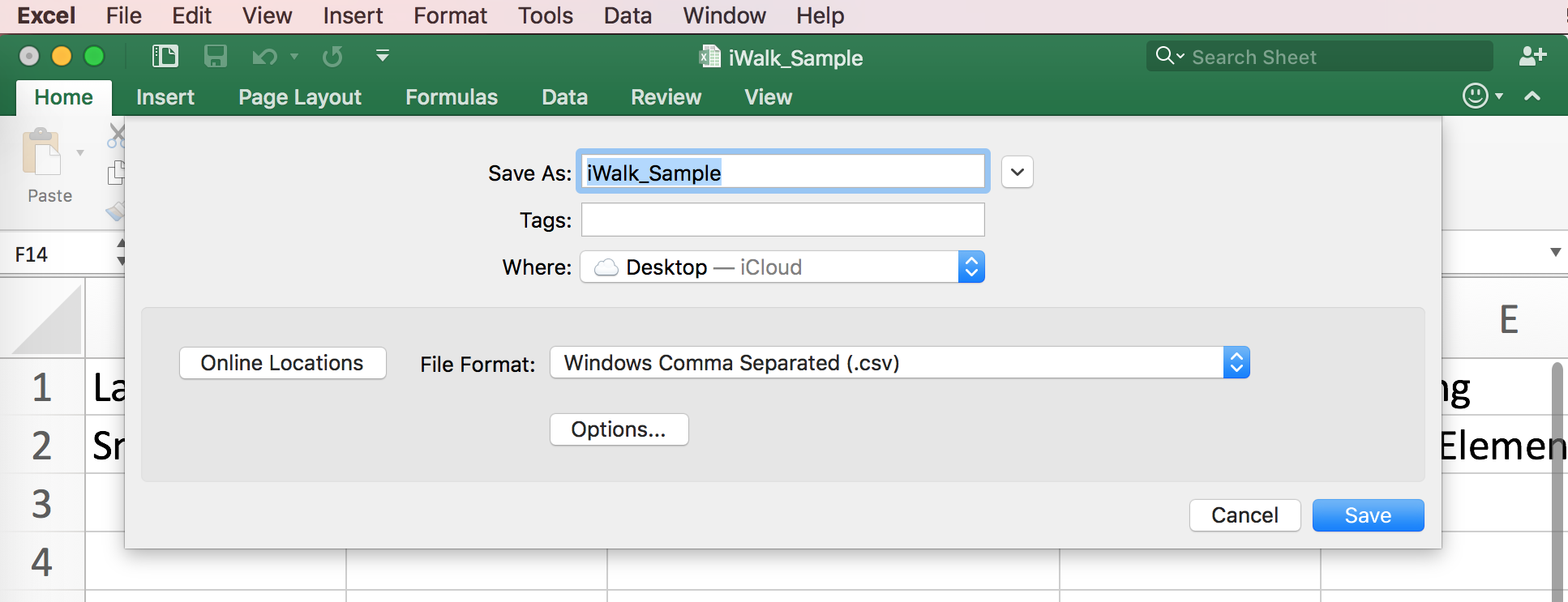
Task: Expand the save dialog with chevron button
Action: 1017,172
